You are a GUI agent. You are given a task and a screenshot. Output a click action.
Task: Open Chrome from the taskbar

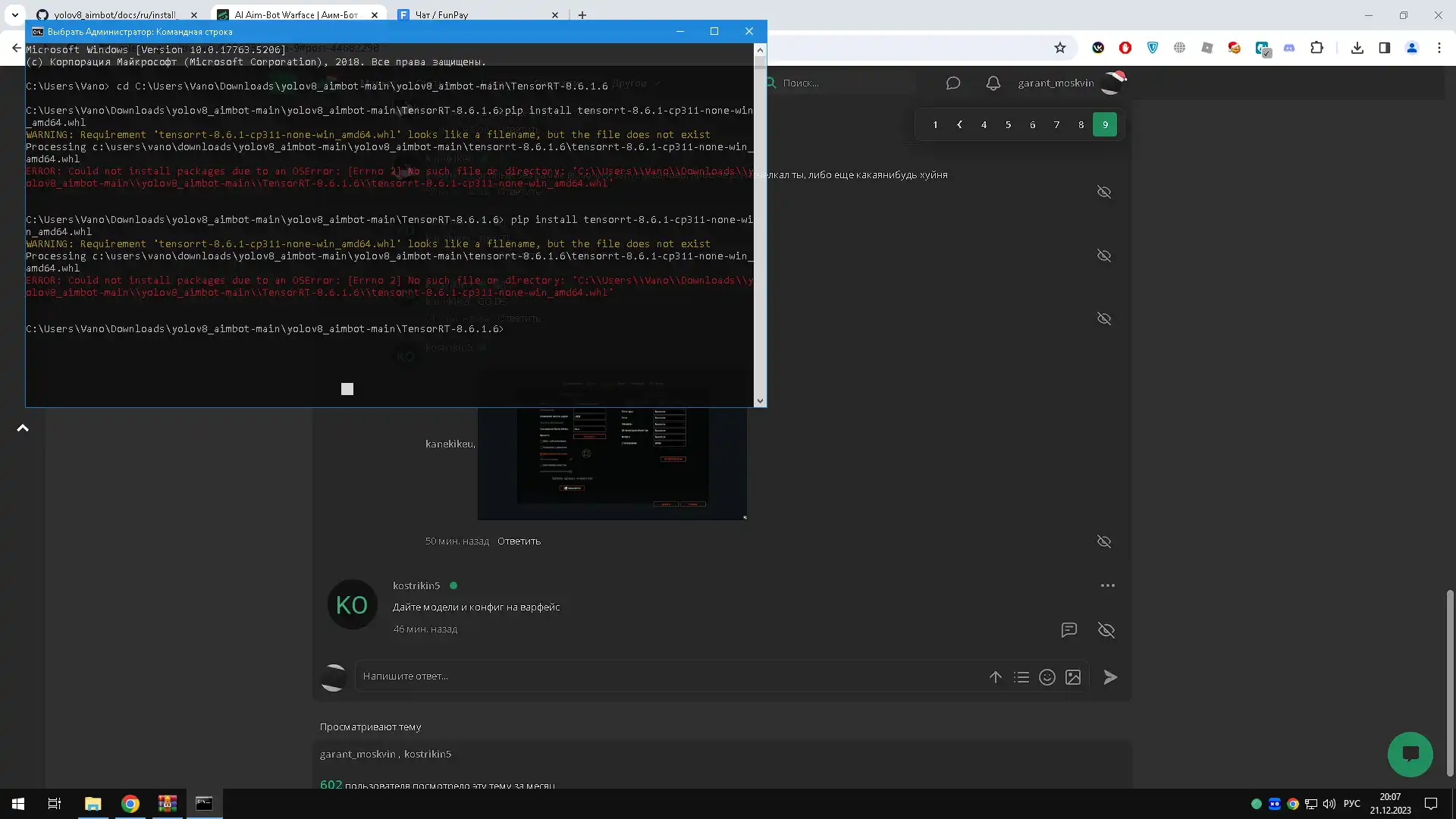(130, 804)
